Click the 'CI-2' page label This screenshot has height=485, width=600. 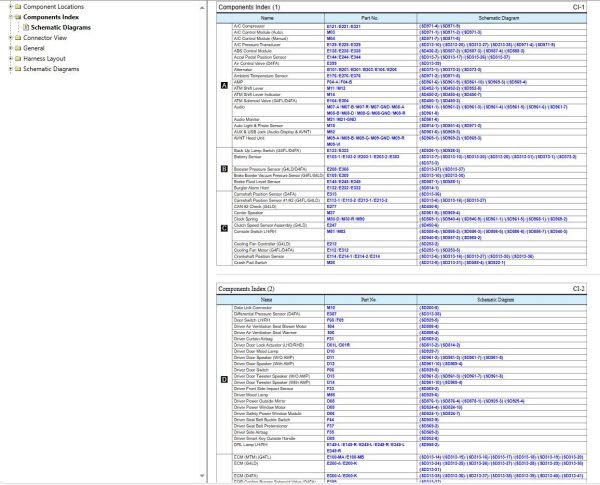[x=578, y=289]
